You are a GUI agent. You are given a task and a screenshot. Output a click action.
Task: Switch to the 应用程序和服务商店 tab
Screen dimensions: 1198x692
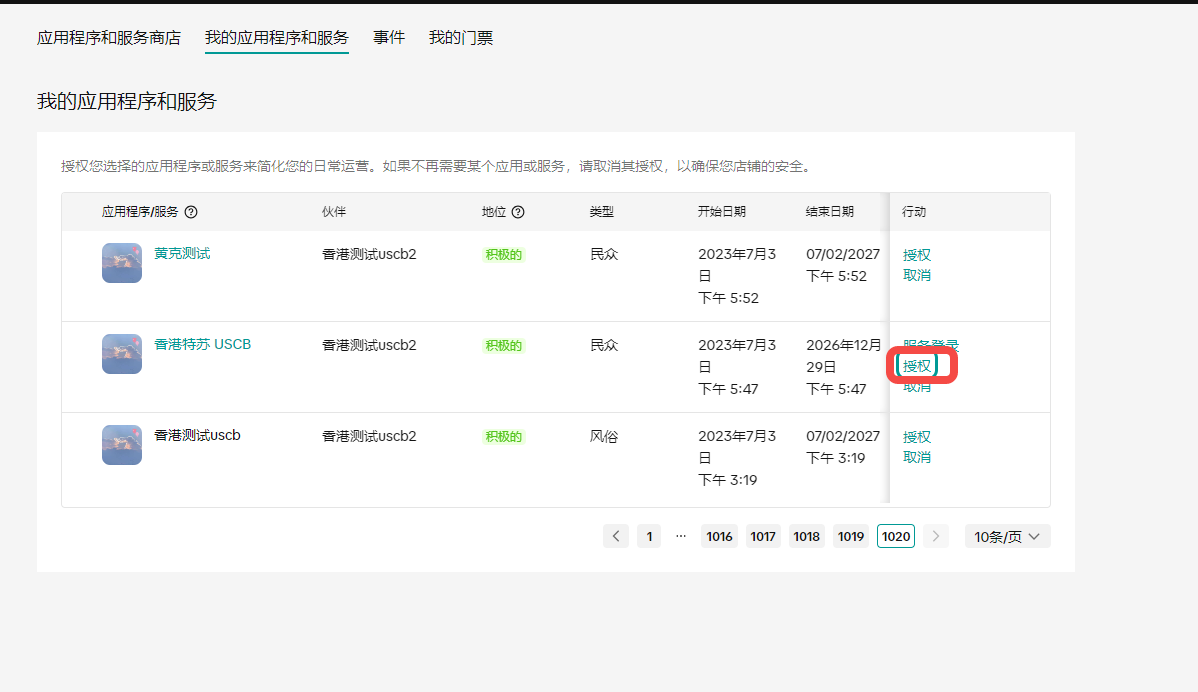point(109,38)
